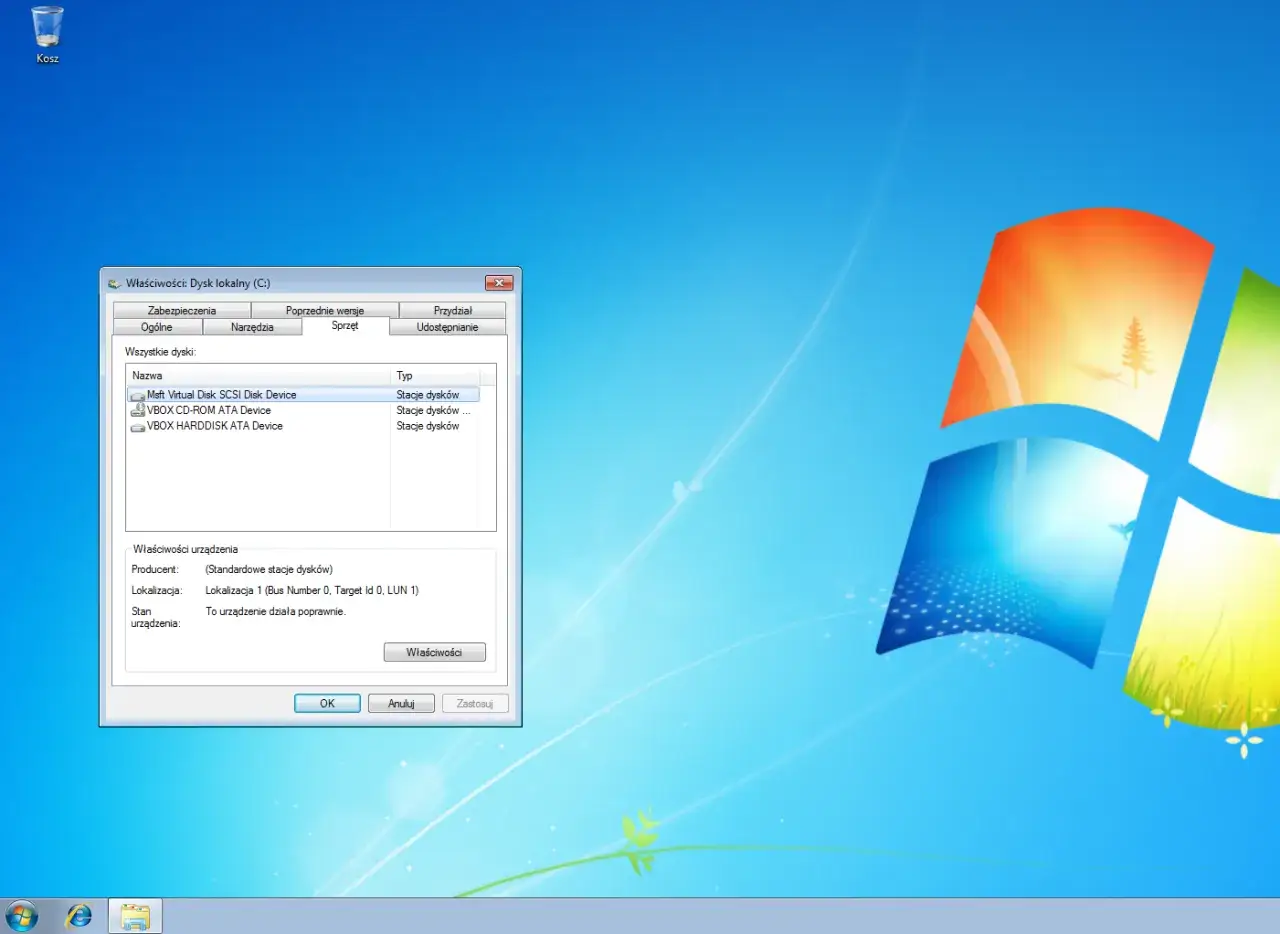
Task: Open the Poprzednie wersje tab
Action: pyautogui.click(x=324, y=311)
